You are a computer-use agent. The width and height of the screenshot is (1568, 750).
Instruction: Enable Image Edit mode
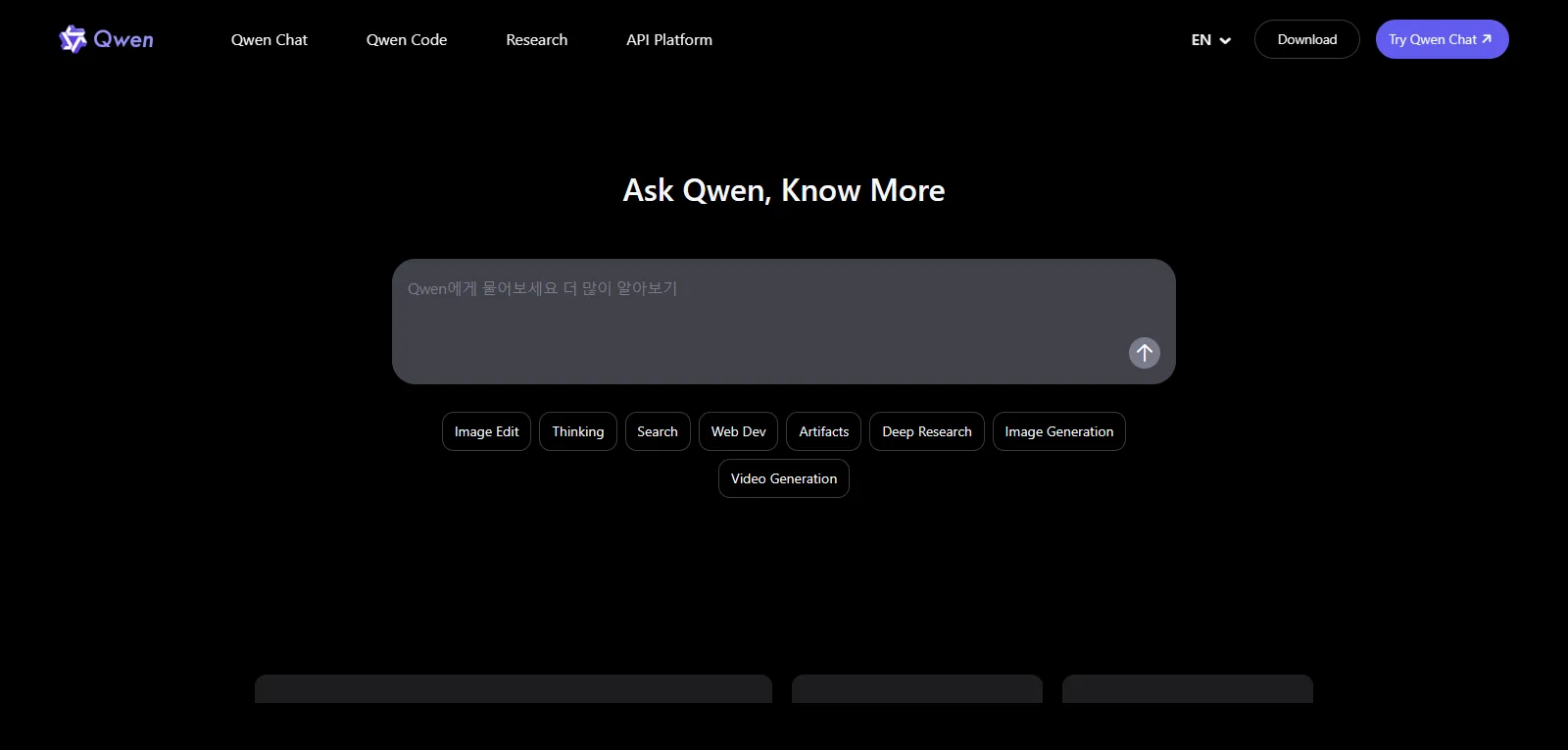tap(486, 431)
